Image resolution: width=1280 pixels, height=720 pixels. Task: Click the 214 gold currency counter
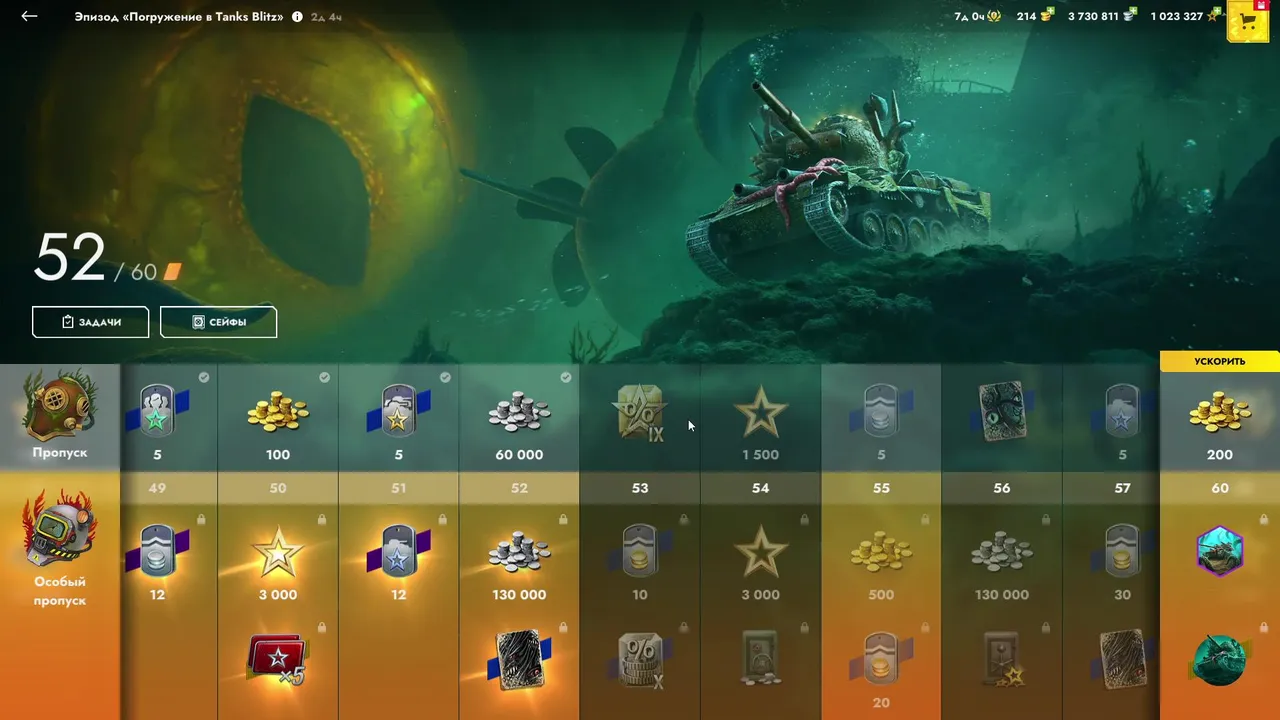tap(1035, 16)
